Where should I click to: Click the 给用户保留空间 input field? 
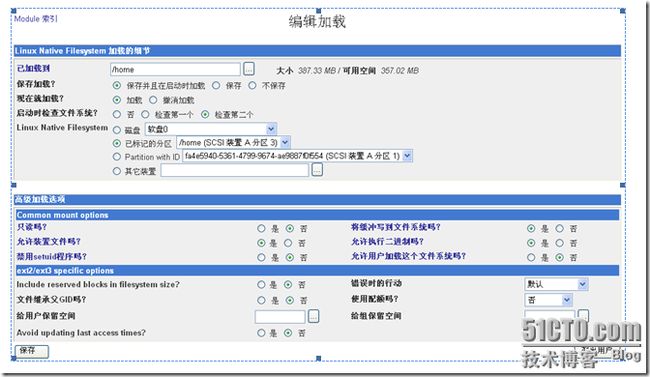click(x=280, y=316)
